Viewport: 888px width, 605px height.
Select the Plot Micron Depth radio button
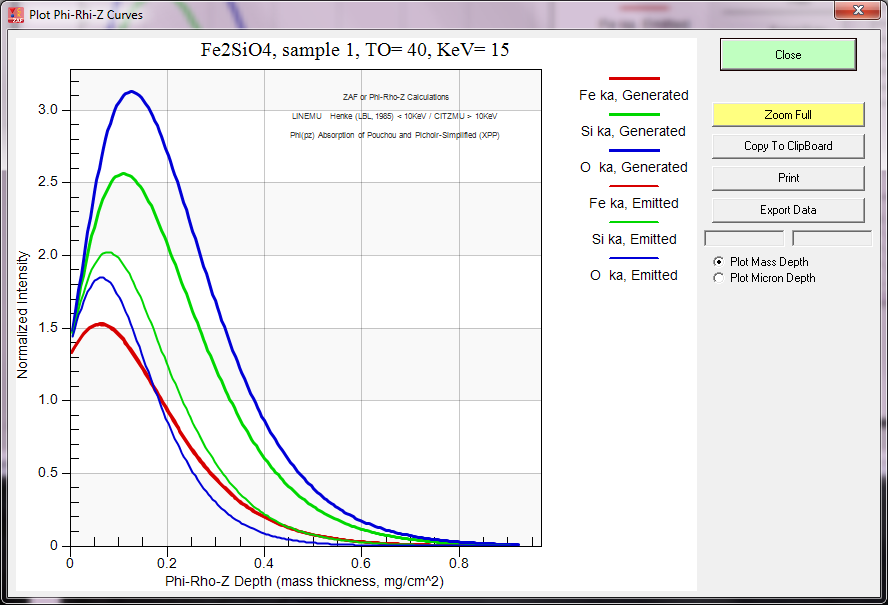point(718,278)
